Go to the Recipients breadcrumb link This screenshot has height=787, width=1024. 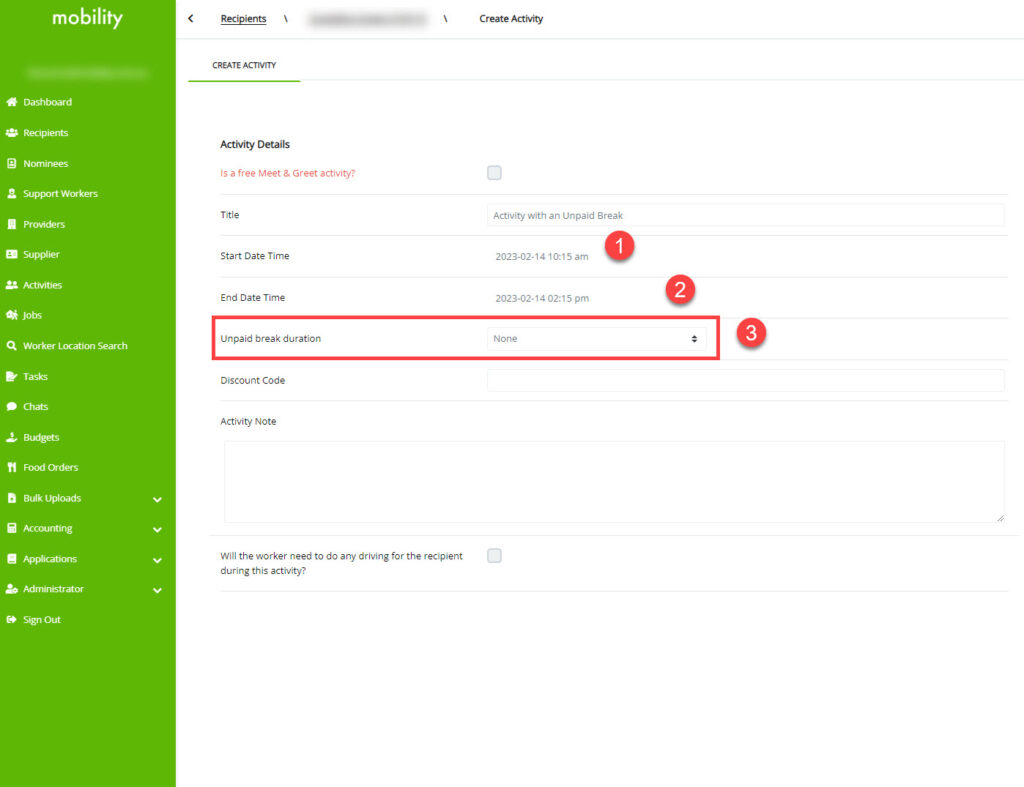click(243, 19)
